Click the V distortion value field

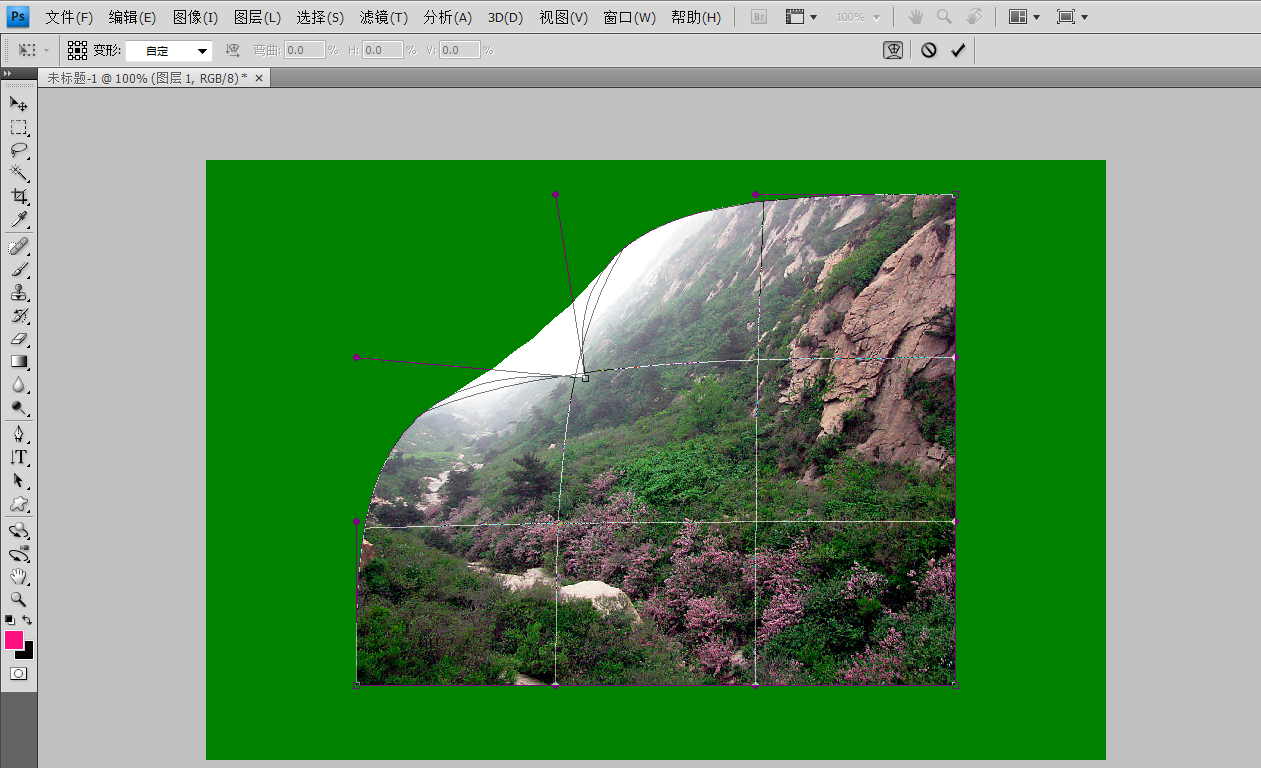[460, 50]
